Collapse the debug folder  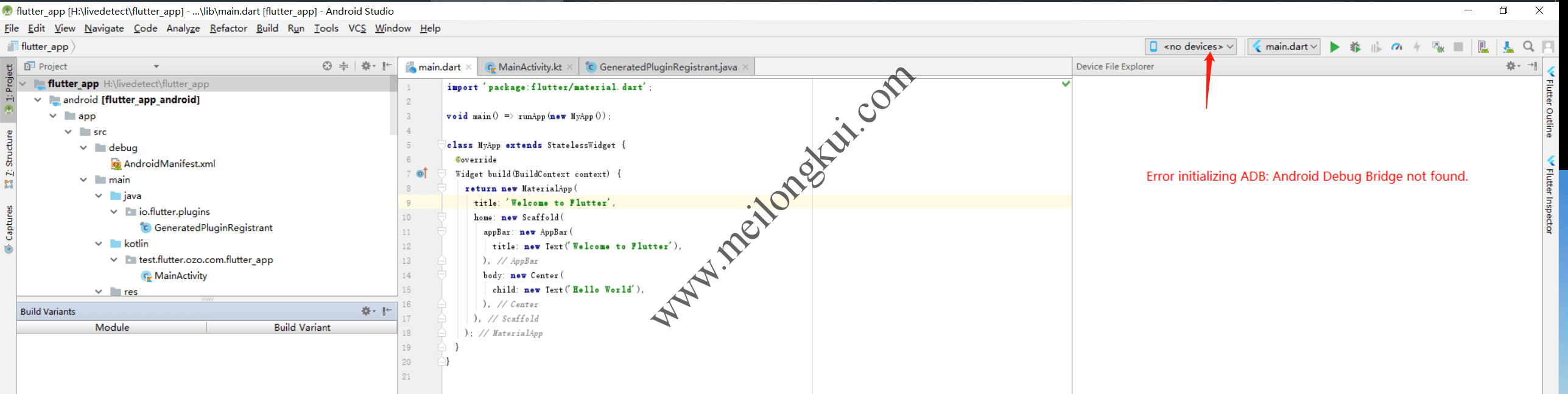coord(83,147)
